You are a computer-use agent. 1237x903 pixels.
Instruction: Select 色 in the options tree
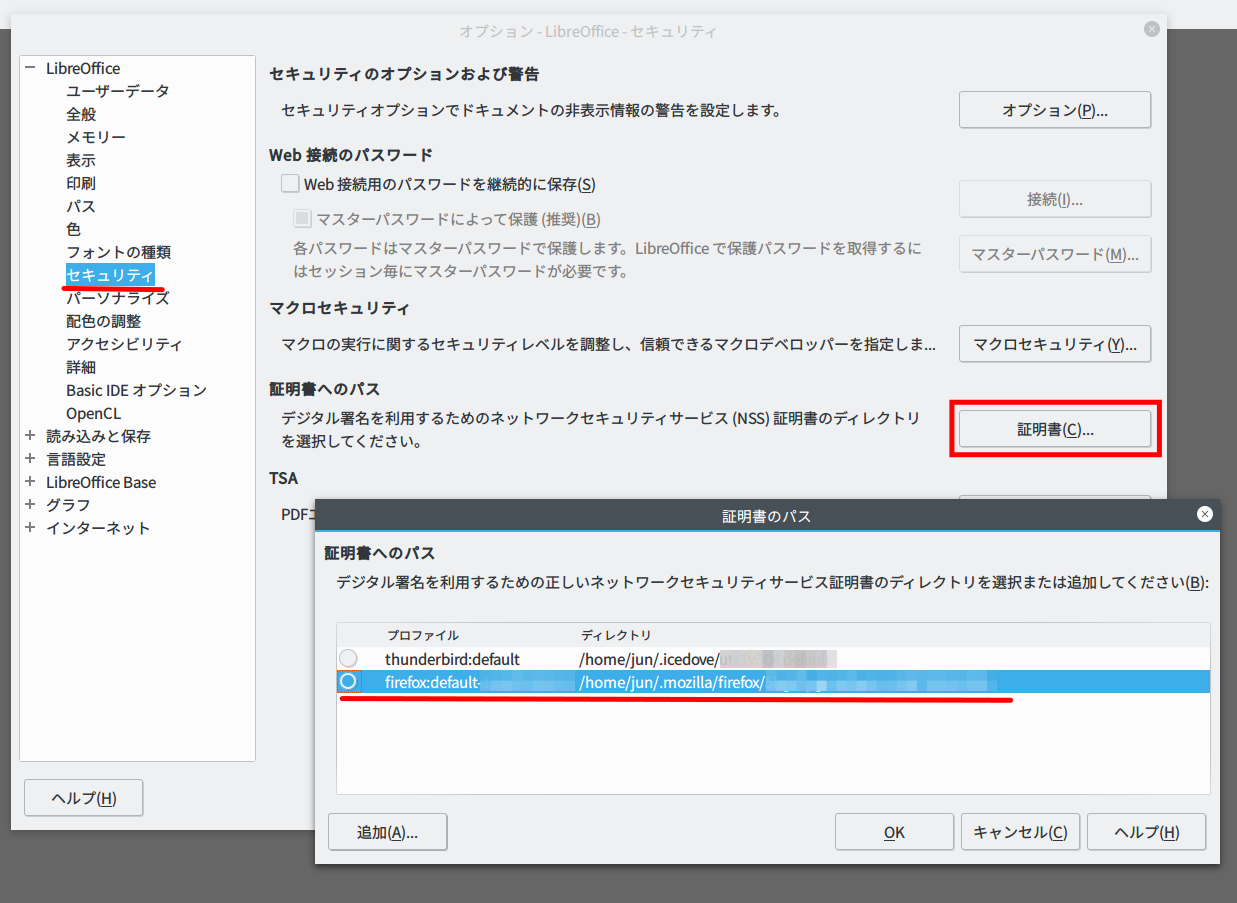[74, 229]
